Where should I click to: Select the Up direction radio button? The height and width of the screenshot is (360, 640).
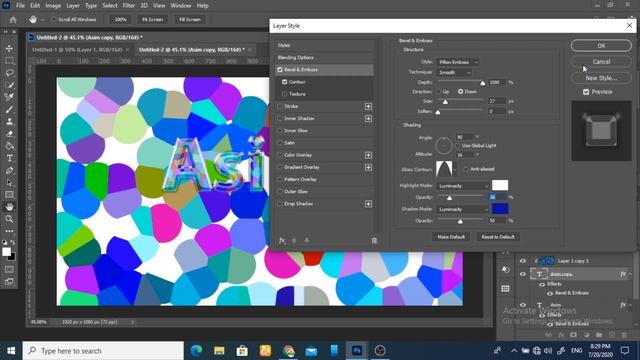(x=439, y=92)
